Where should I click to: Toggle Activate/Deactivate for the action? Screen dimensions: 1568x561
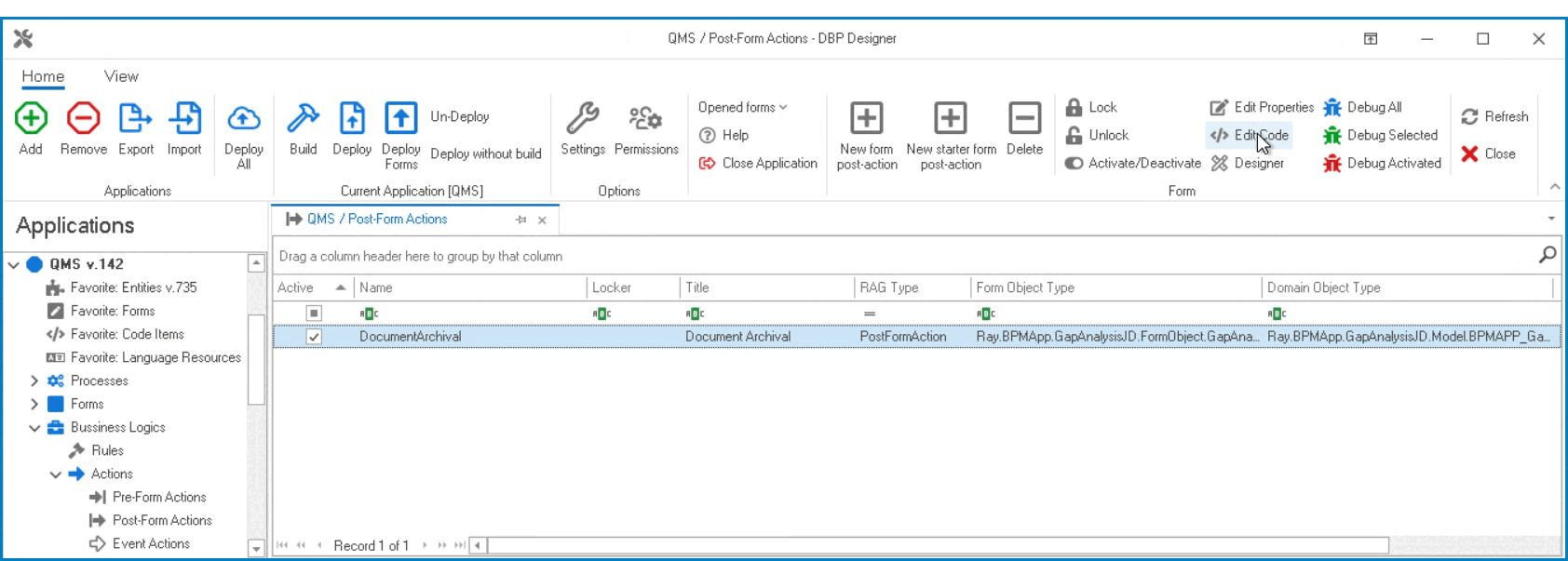pyautogui.click(x=1132, y=163)
